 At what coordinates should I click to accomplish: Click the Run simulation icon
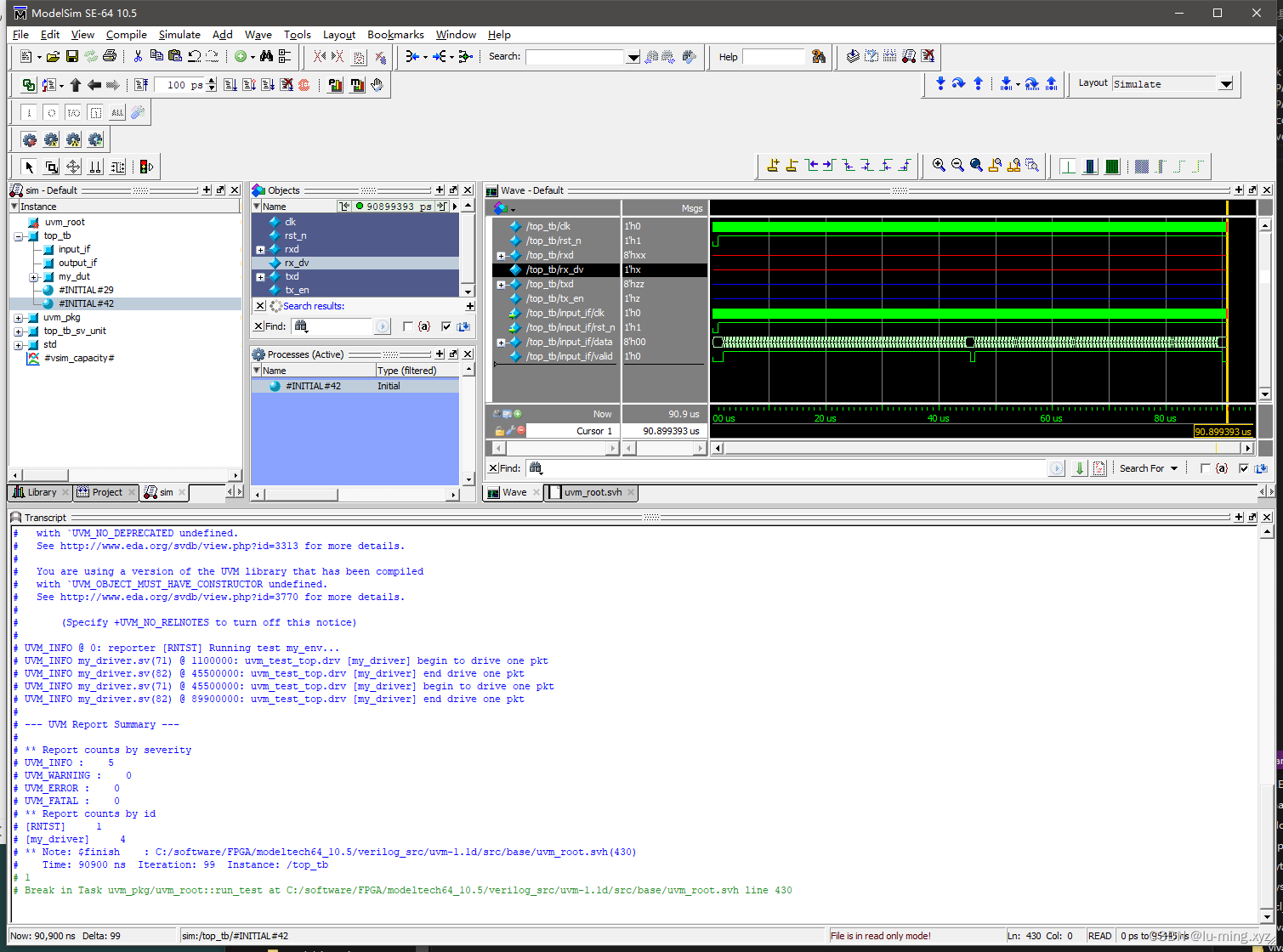tap(230, 85)
